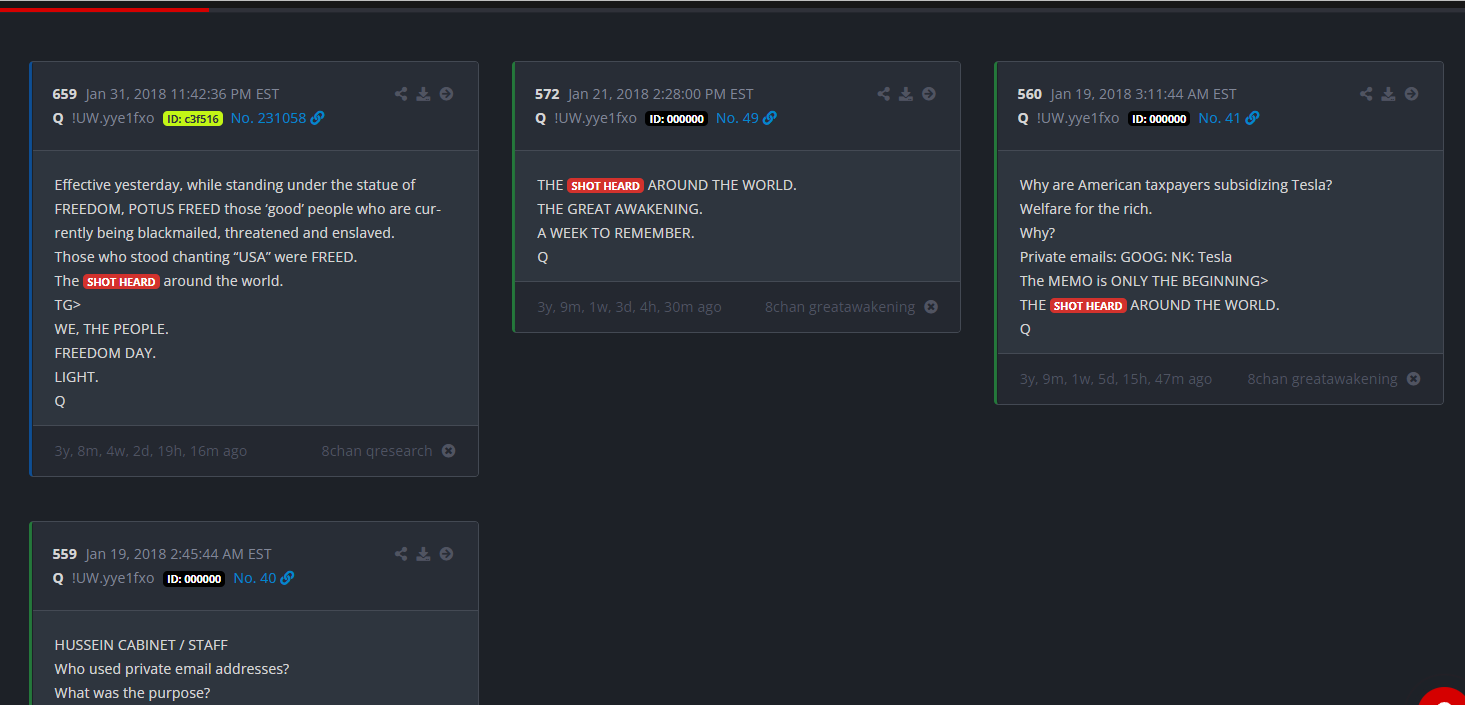Click the link icon beside No. 231058
This screenshot has height=705, width=1465.
(318, 118)
